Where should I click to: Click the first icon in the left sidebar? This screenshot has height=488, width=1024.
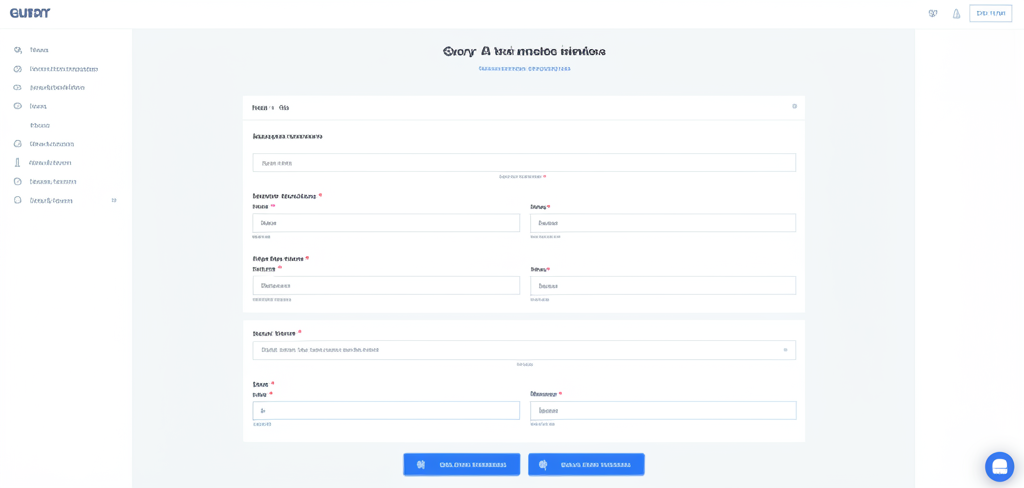pos(18,50)
